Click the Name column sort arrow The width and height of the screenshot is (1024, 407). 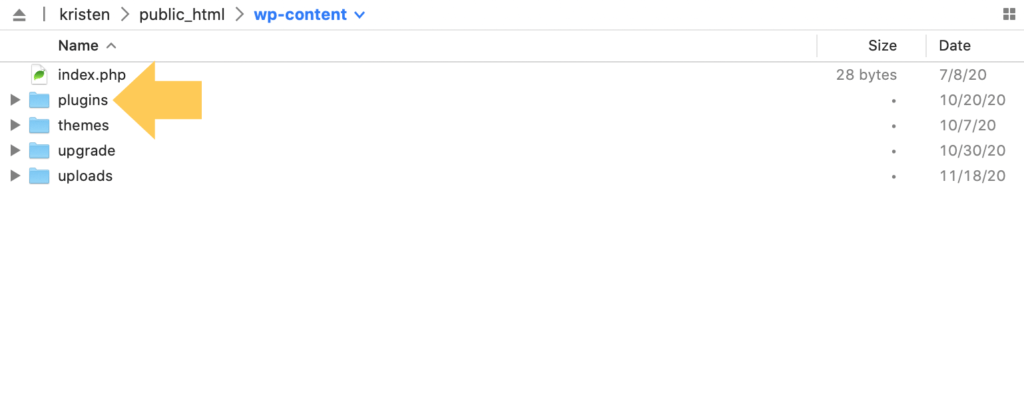click(x=111, y=46)
